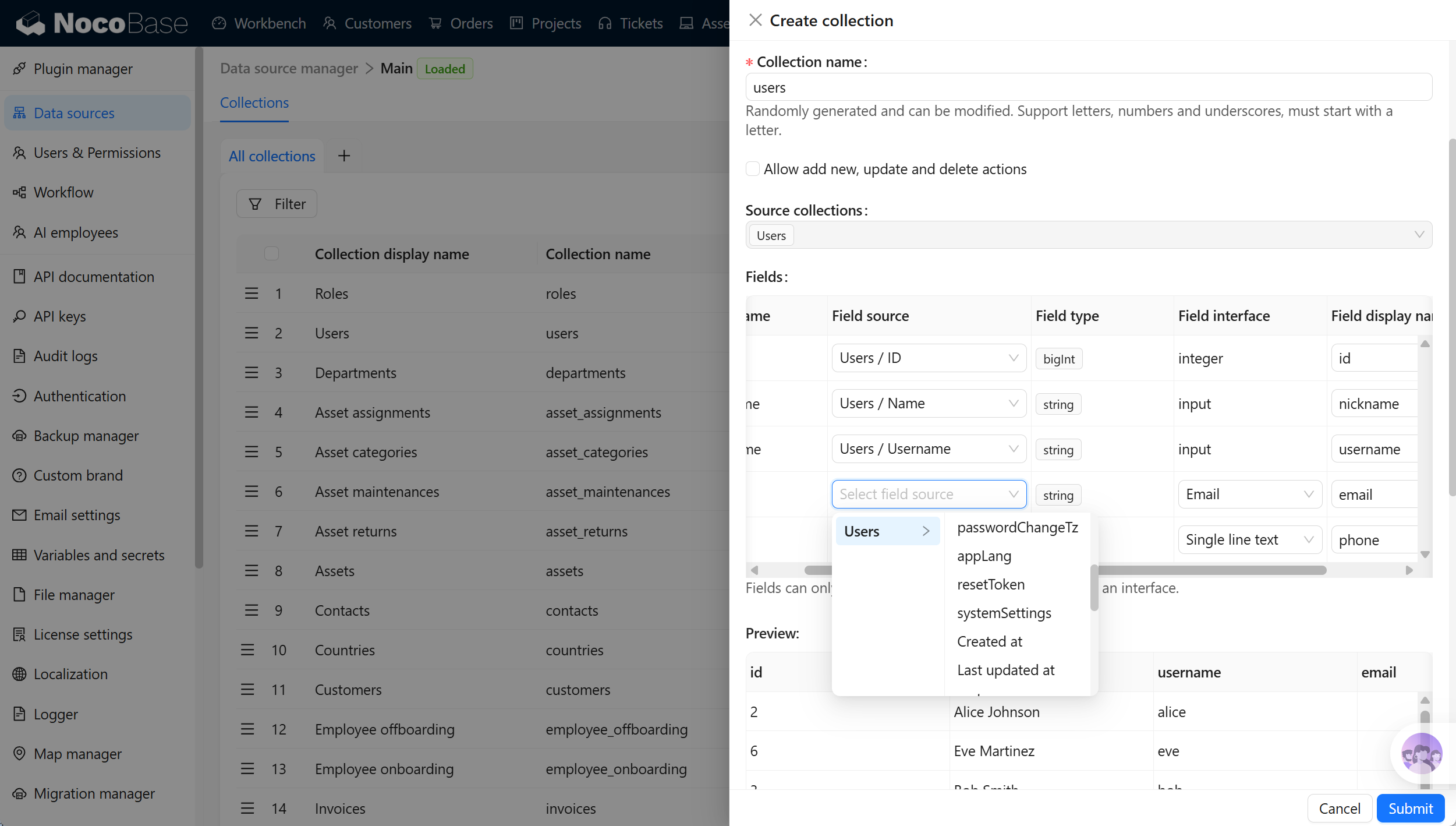The width and height of the screenshot is (1456, 826).
Task: Click the employee_onboarding collection name cell
Action: [616, 769]
